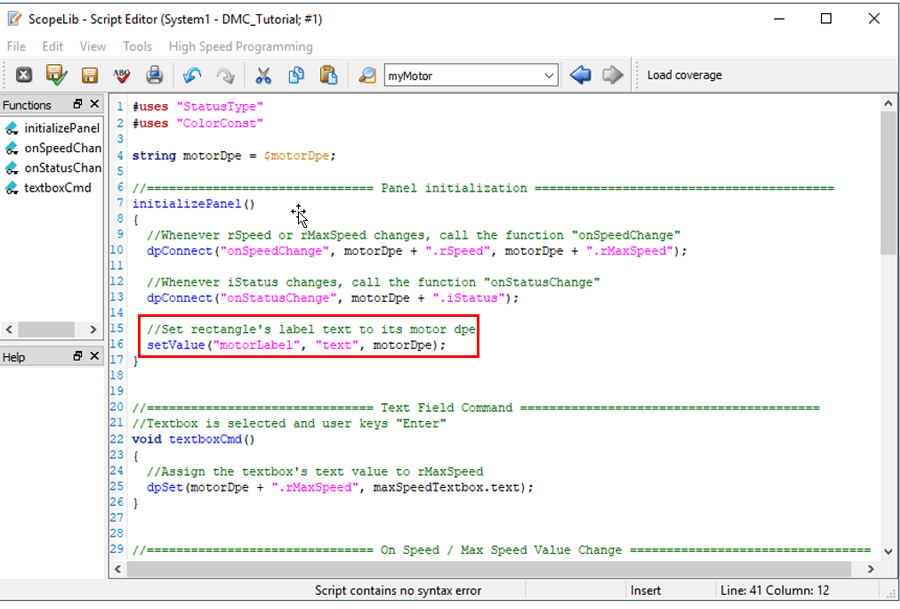Click the close script toolbar icon

(24, 75)
